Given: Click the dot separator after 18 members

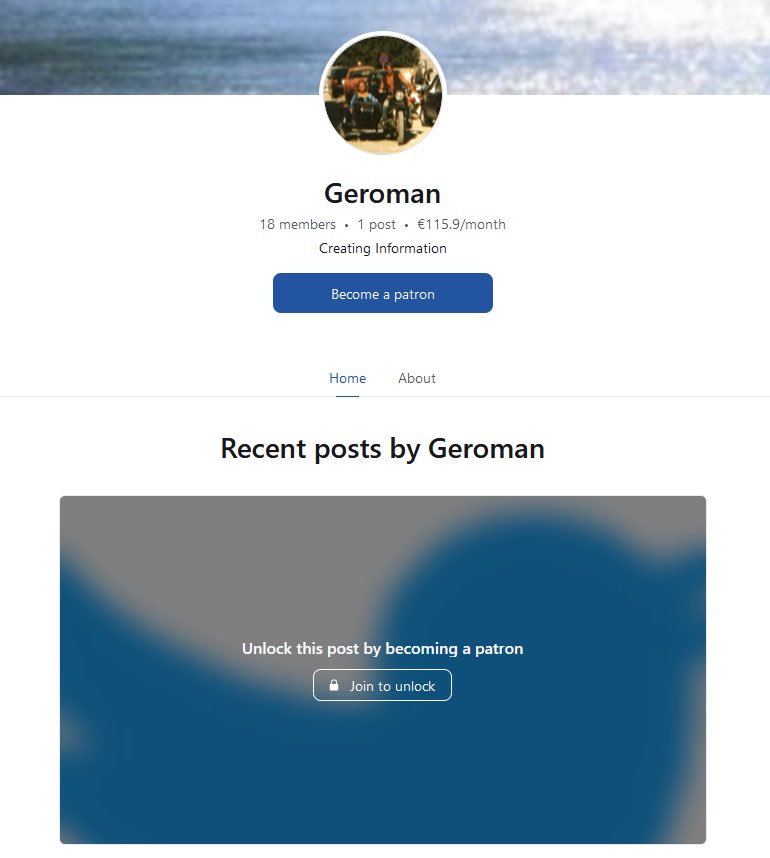Looking at the screenshot, I should (346, 225).
